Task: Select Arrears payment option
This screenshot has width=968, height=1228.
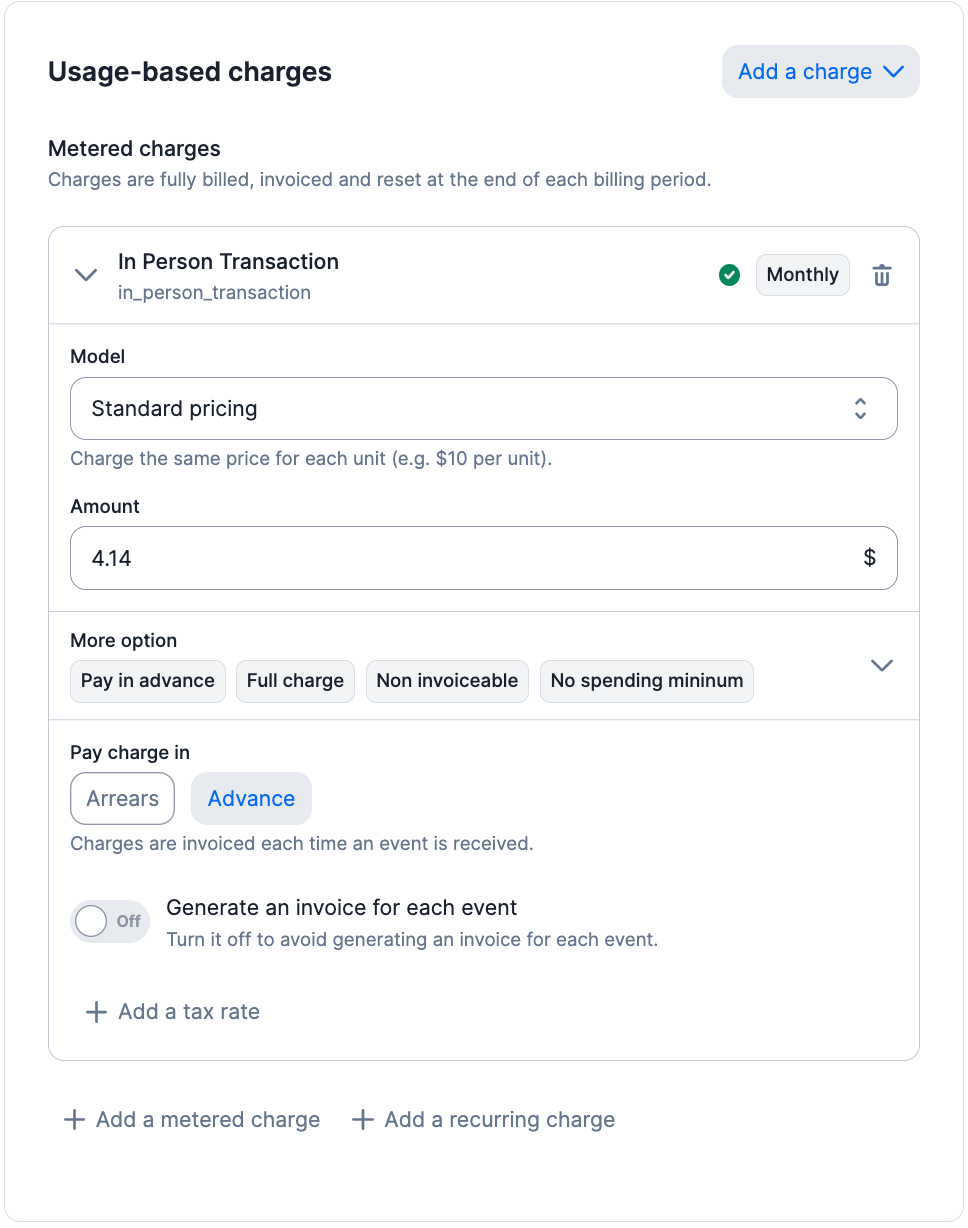Action: pyautogui.click(x=122, y=798)
